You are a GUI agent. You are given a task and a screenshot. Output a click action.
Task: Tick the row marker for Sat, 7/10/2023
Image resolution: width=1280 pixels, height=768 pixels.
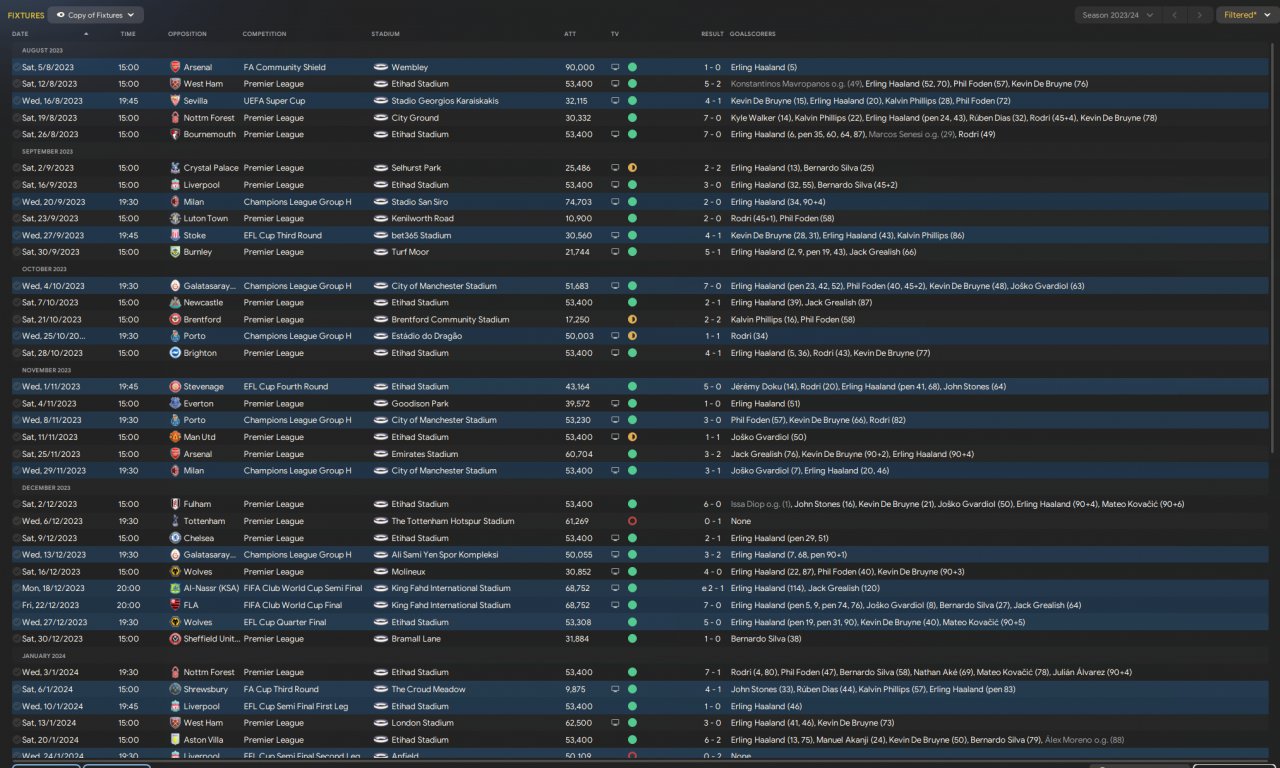pos(16,302)
